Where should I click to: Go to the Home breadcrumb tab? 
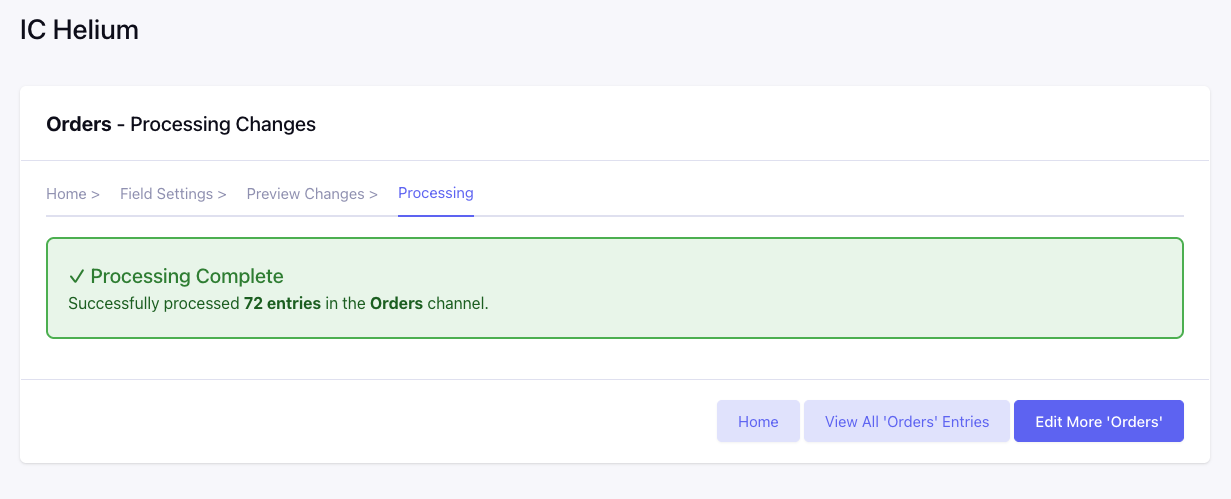click(x=66, y=194)
